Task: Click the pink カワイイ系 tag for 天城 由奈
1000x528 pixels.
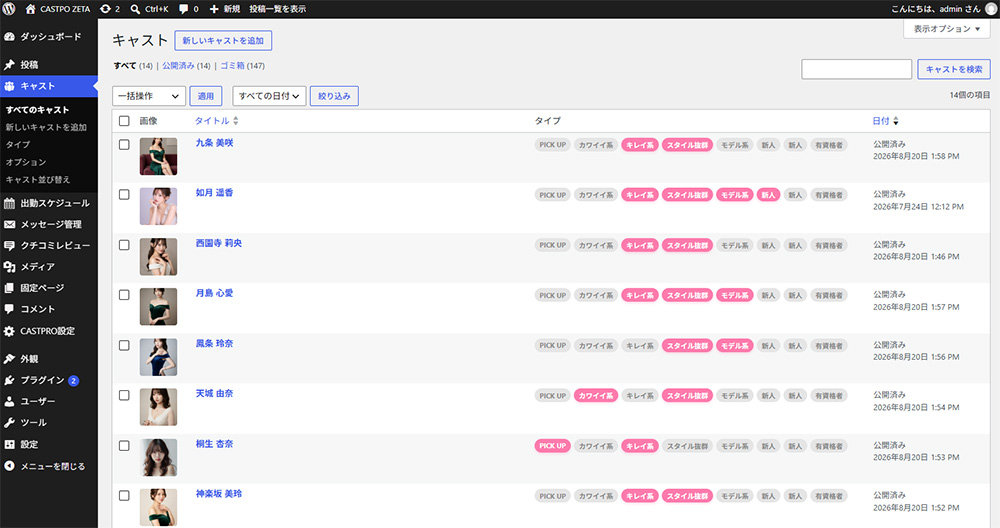Action: [596, 395]
